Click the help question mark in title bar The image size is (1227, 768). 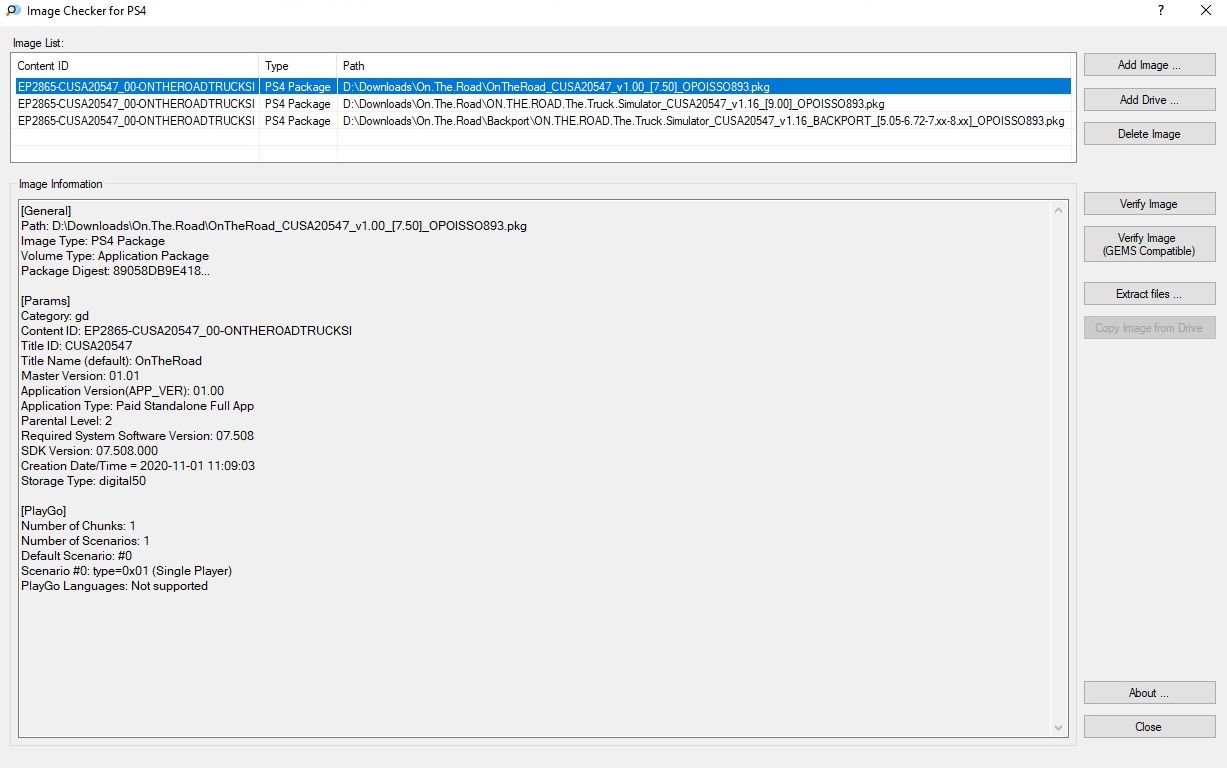[1161, 11]
